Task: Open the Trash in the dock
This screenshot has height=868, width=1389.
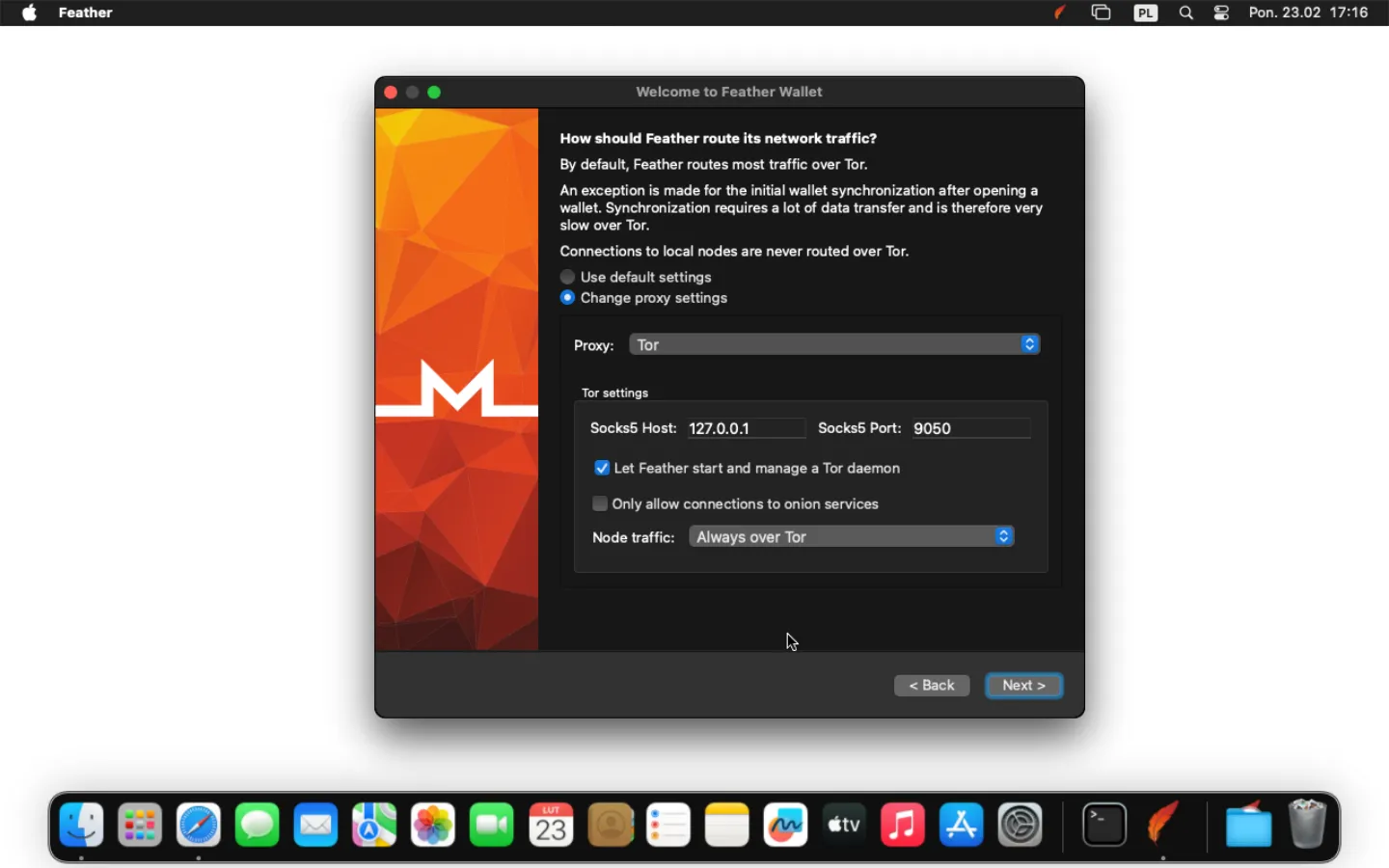Action: pyautogui.click(x=1309, y=826)
